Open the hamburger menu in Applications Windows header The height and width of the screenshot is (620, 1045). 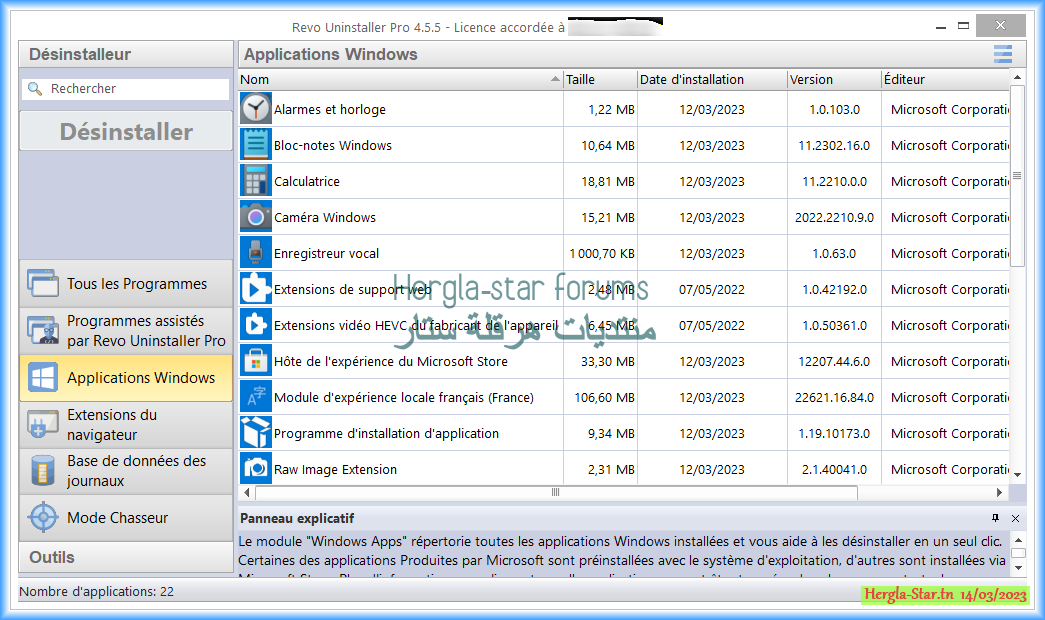pos(1002,54)
